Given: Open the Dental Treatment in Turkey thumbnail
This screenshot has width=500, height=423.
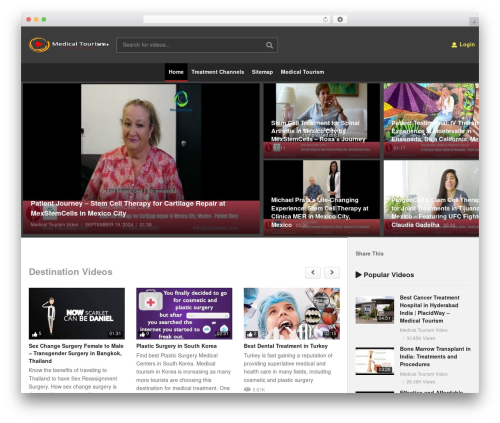Looking at the screenshot, I should point(292,313).
